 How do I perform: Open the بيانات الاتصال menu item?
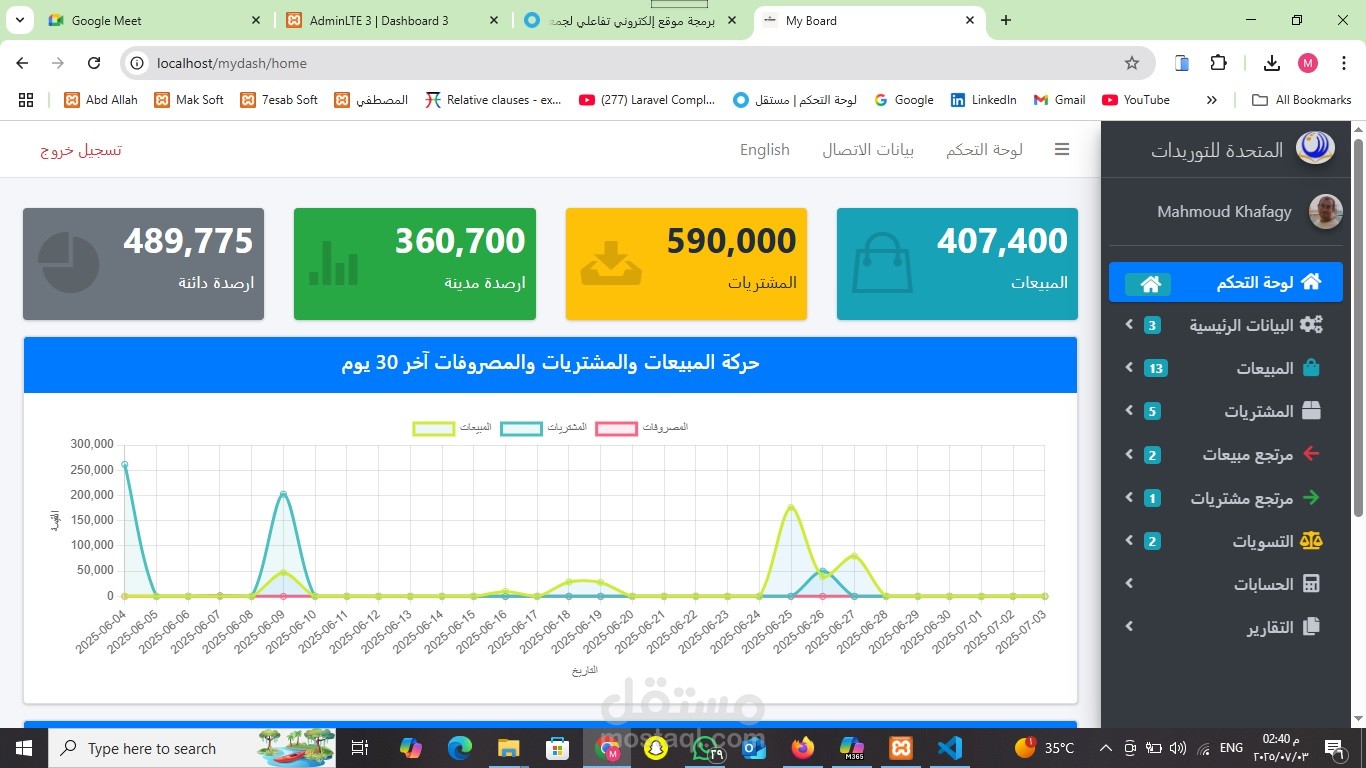click(868, 149)
